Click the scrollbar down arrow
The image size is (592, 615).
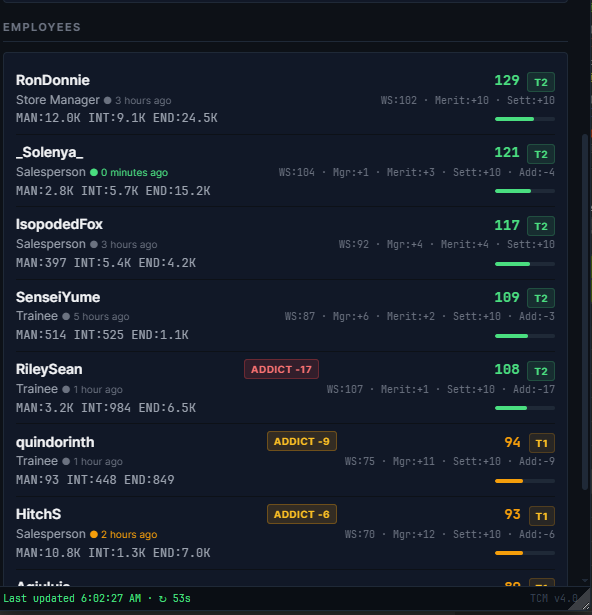click(x=585, y=580)
